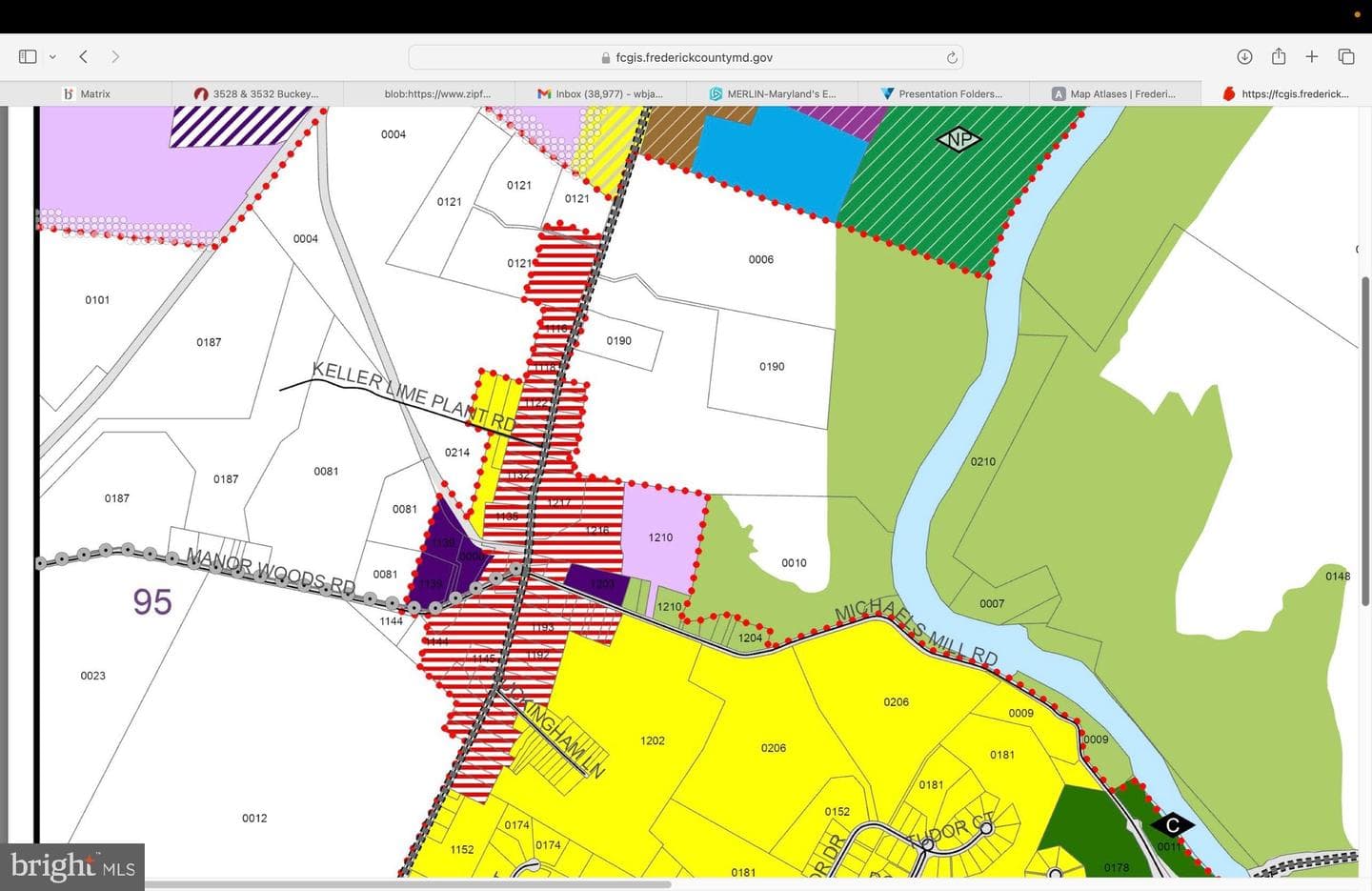The width and height of the screenshot is (1372, 891).
Task: Show the tab overview icon
Action: click(x=1346, y=57)
